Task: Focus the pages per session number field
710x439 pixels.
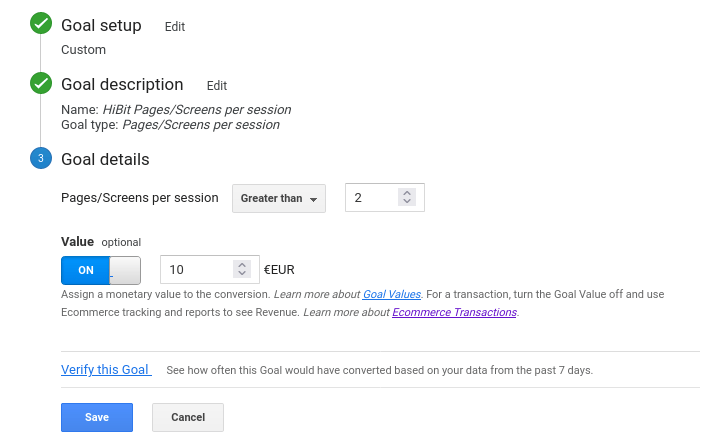Action: pyautogui.click(x=385, y=197)
